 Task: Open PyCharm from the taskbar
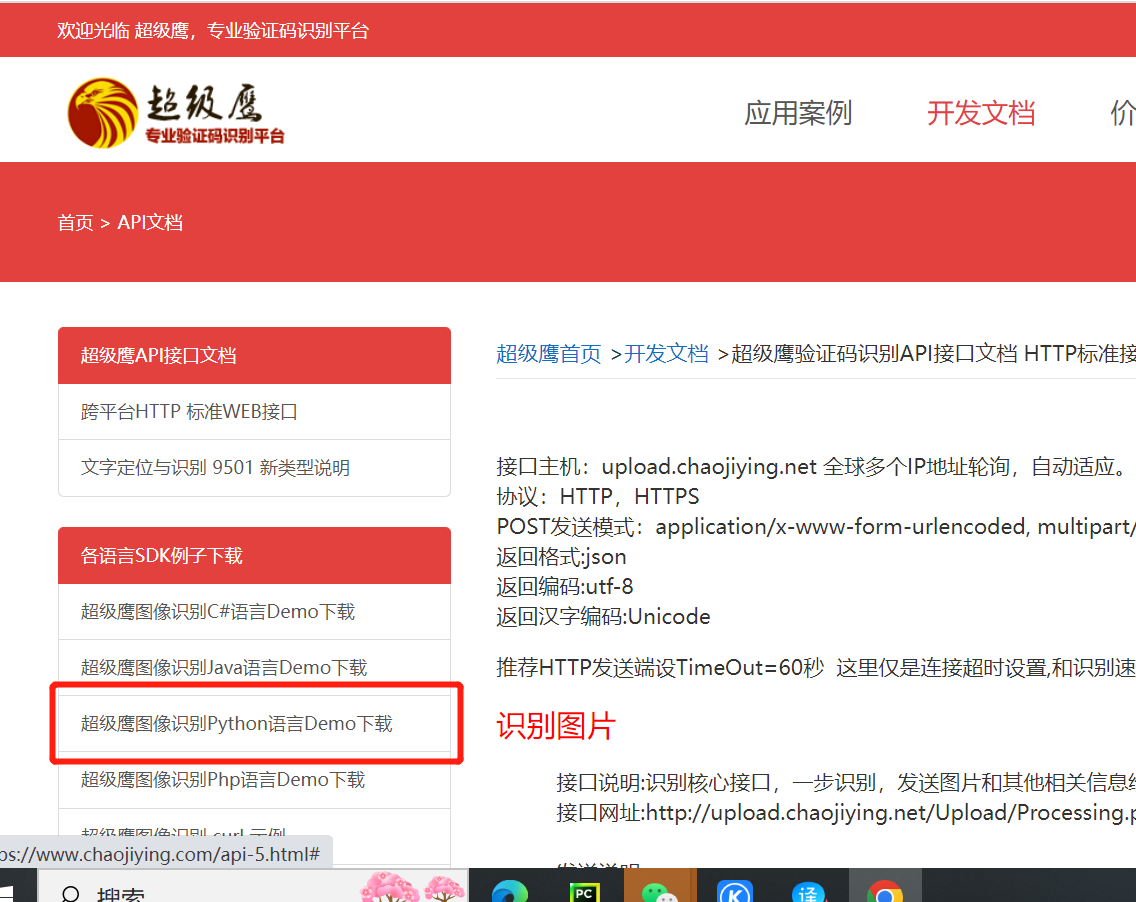[585, 893]
